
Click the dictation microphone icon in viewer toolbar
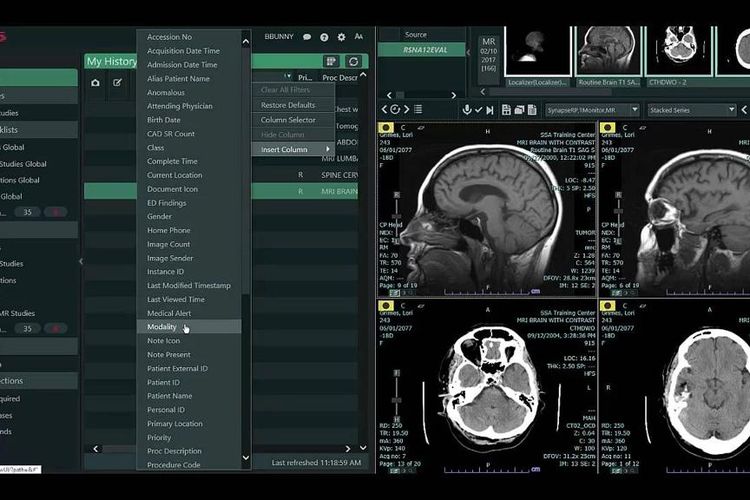(x=466, y=109)
